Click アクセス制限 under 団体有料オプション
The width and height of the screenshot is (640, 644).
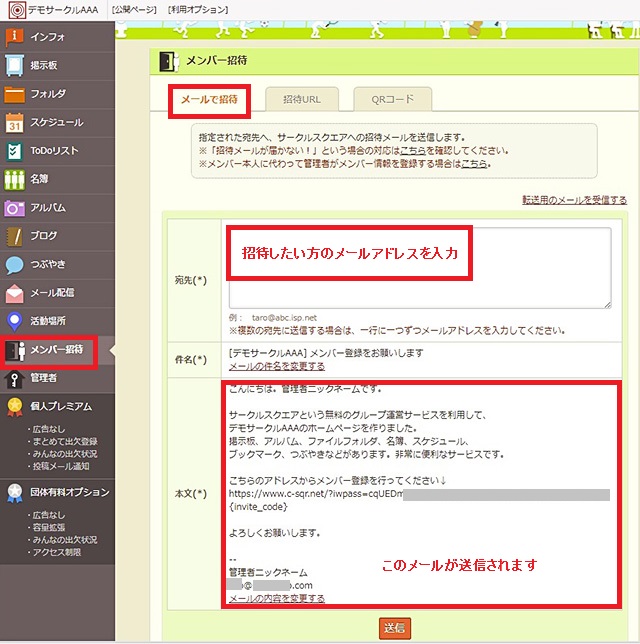(57, 552)
